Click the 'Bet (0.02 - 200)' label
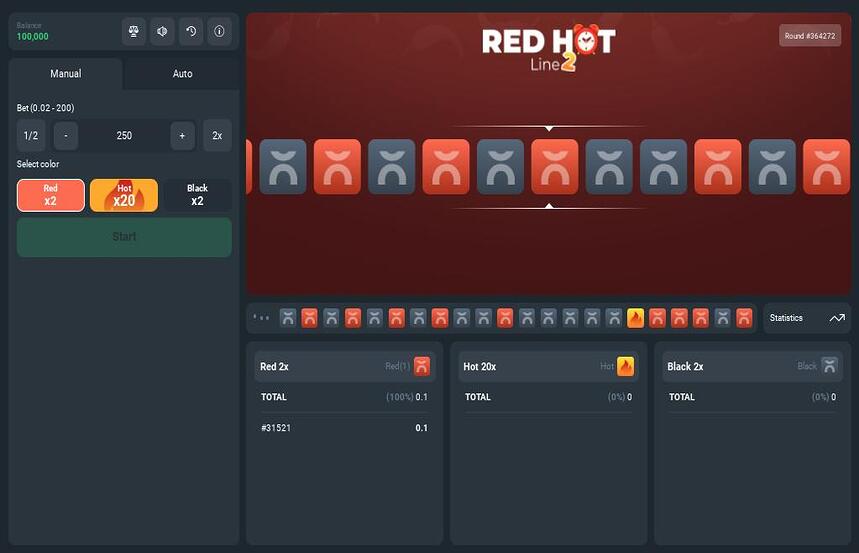This screenshot has height=553, width=859. tap(45, 108)
